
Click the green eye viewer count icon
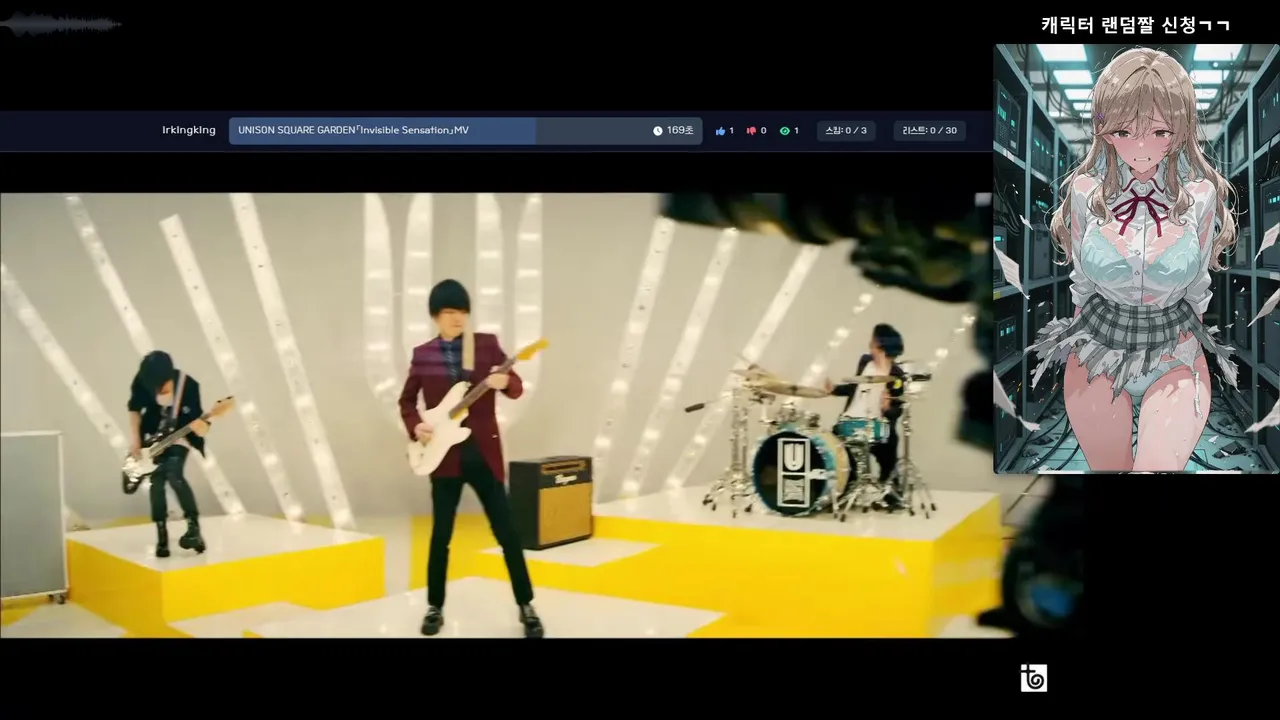(x=784, y=131)
